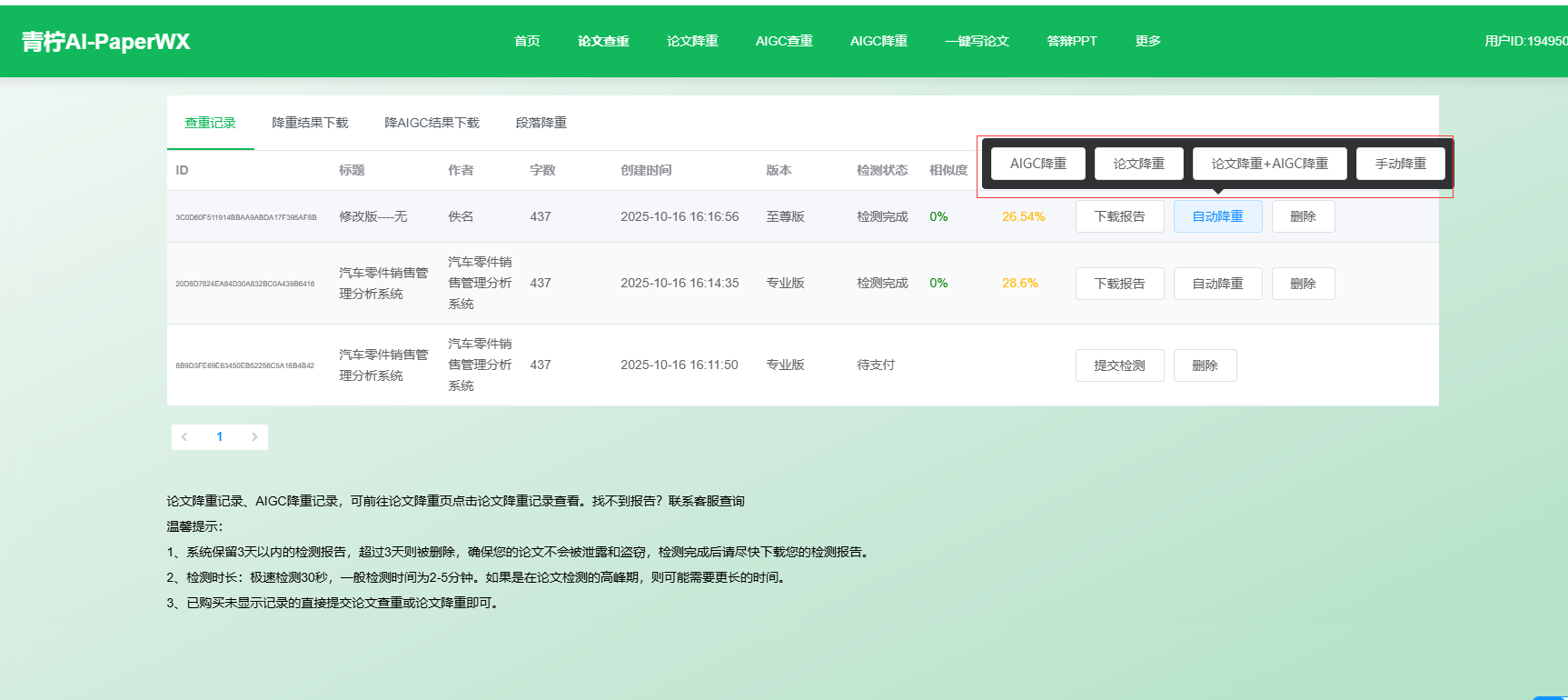Go to previous page arrow in pagination

(x=184, y=437)
